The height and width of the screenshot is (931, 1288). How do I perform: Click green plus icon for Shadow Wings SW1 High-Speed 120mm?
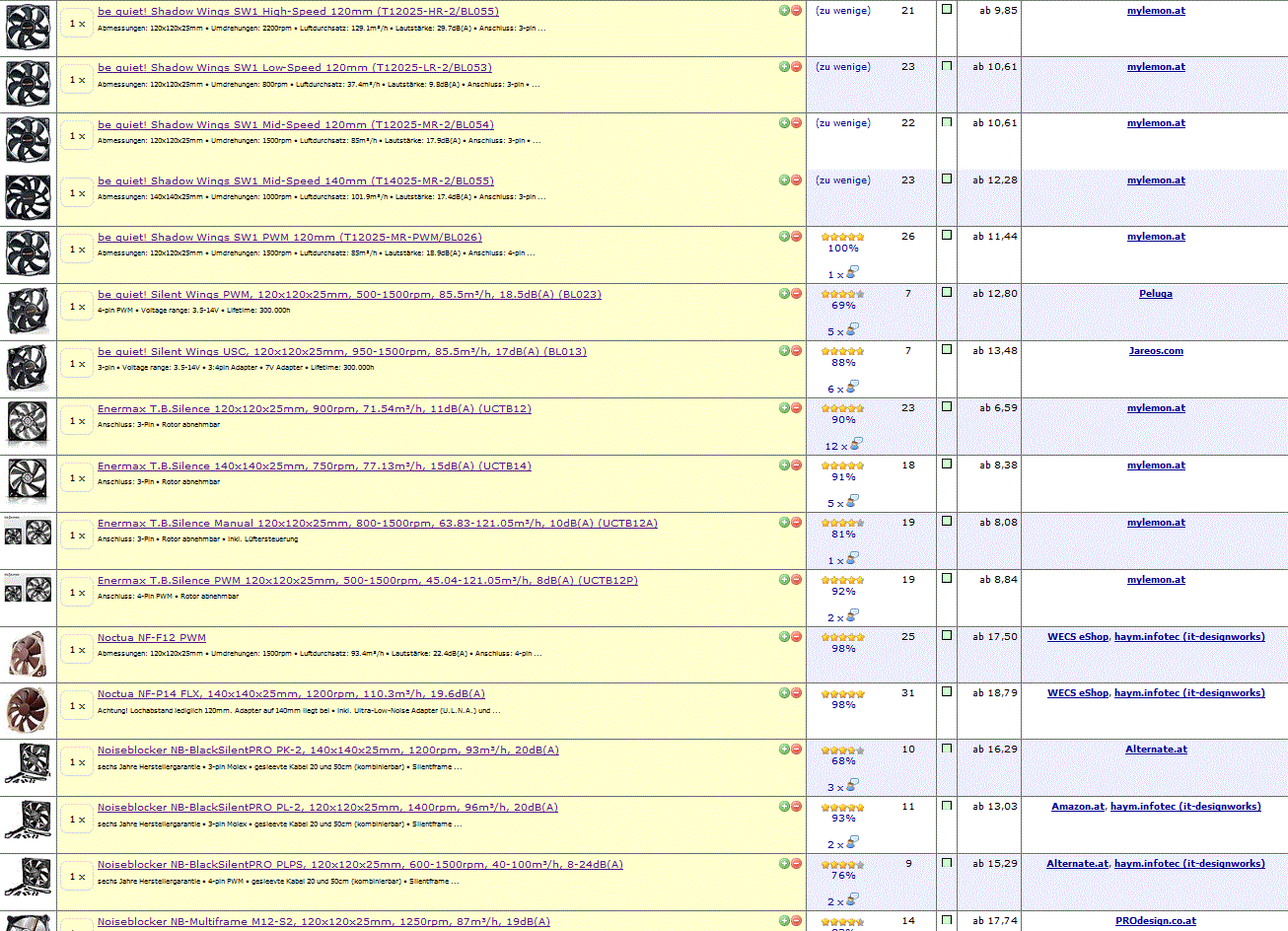click(784, 11)
